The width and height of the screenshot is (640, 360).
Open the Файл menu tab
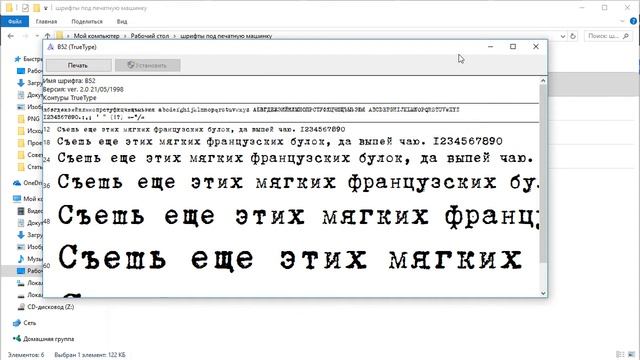15,21
